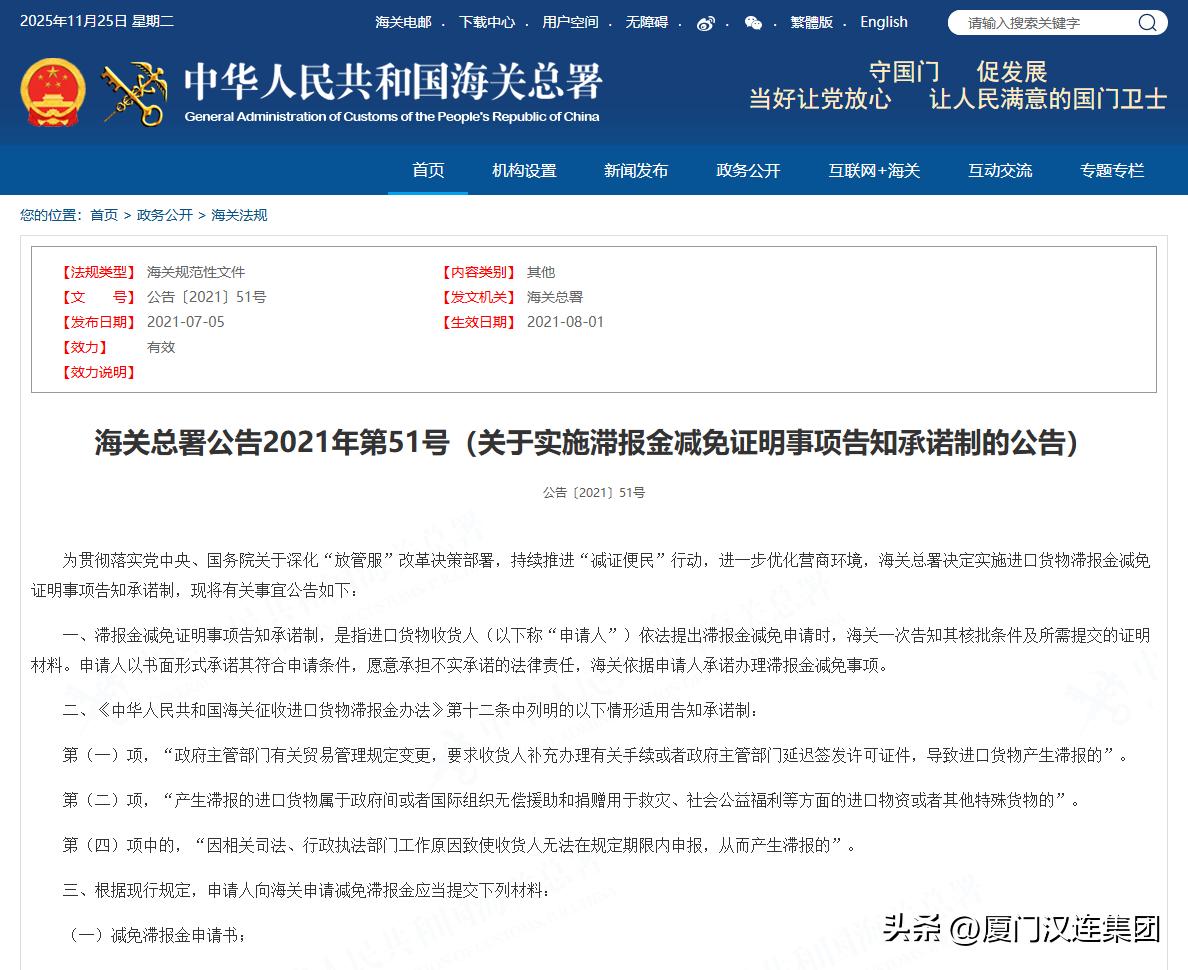This screenshot has width=1188, height=970.
Task: Click the national emblem logo
Action: [x=53, y=92]
